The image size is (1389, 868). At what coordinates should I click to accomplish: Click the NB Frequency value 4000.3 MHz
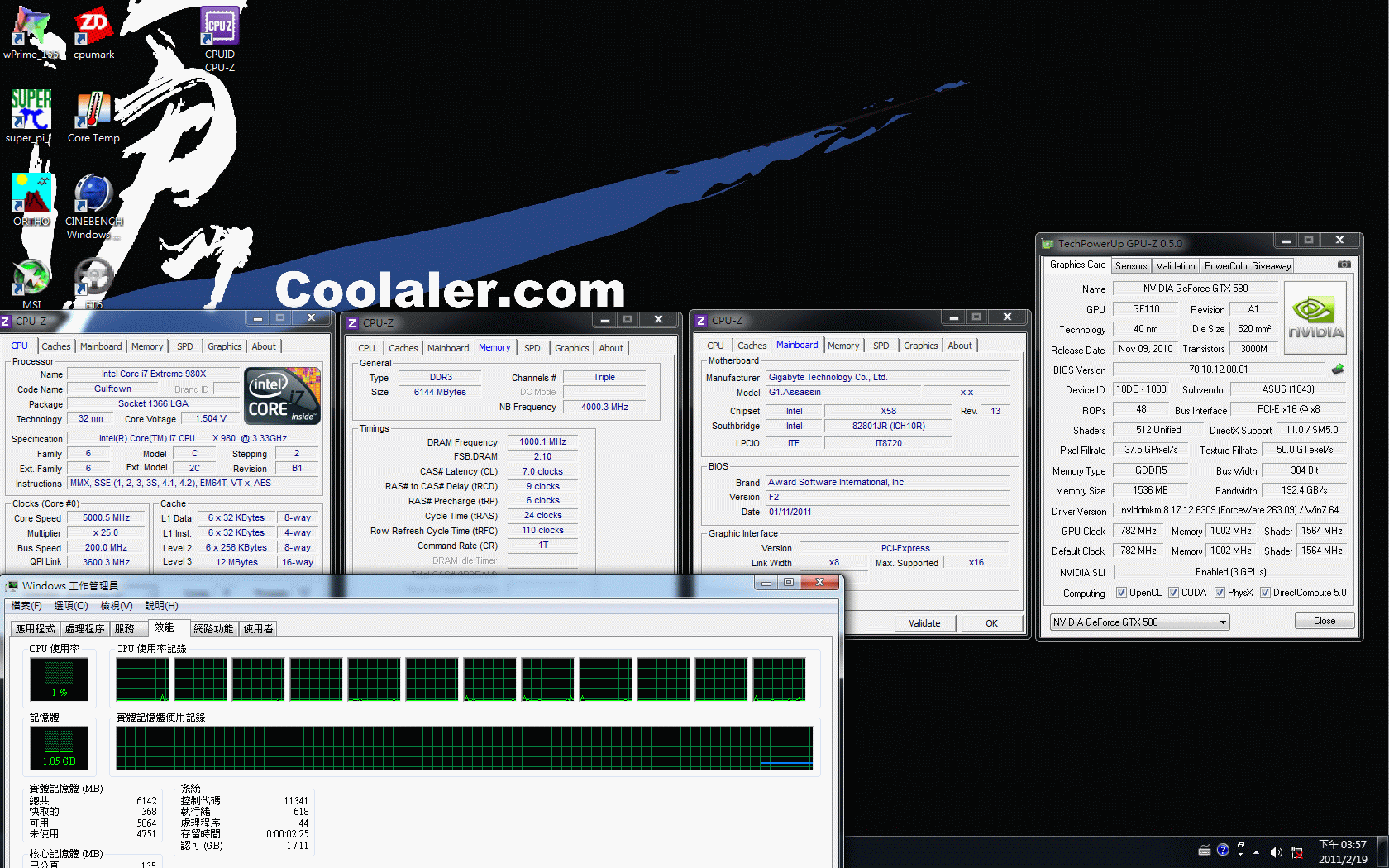[x=604, y=407]
